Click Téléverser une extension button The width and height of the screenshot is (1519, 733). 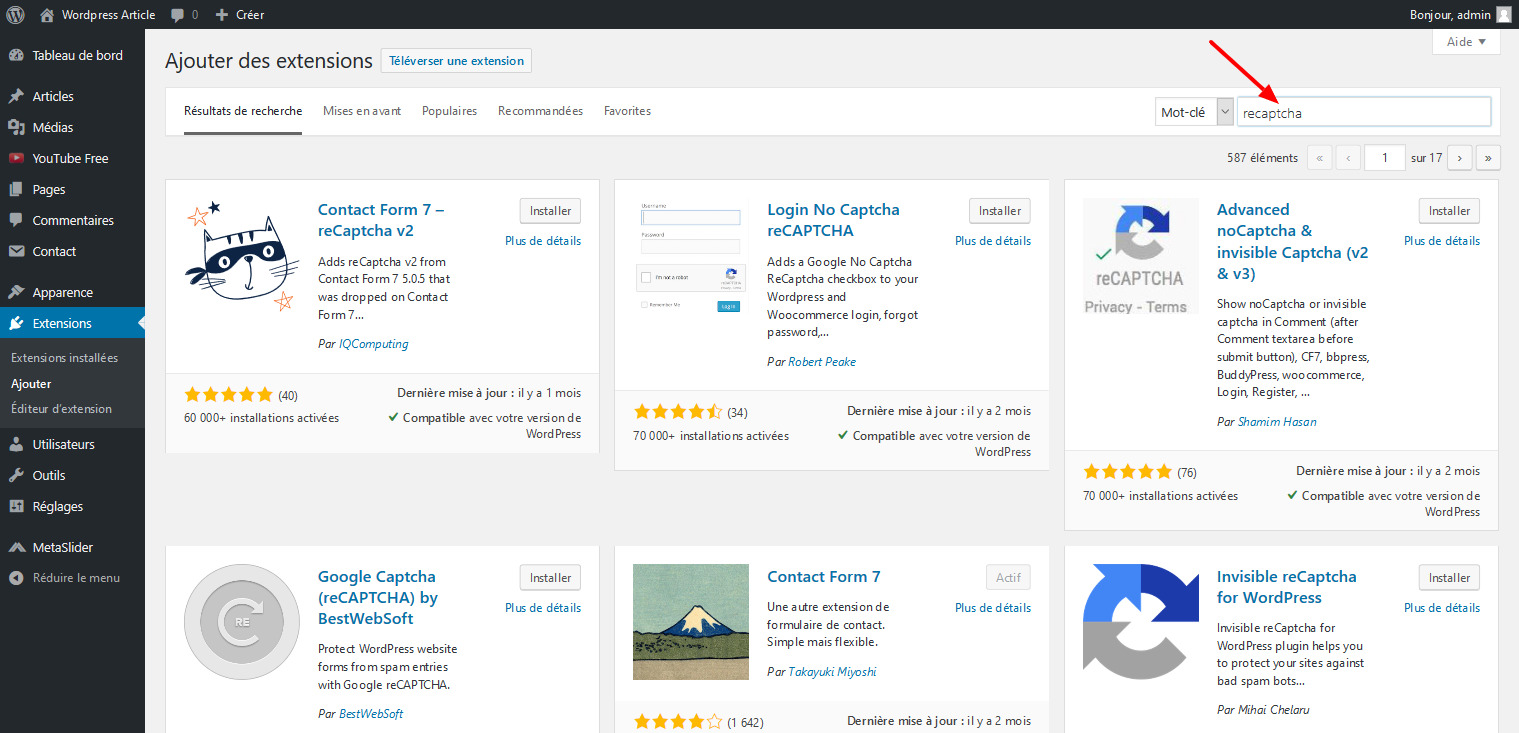(456, 61)
